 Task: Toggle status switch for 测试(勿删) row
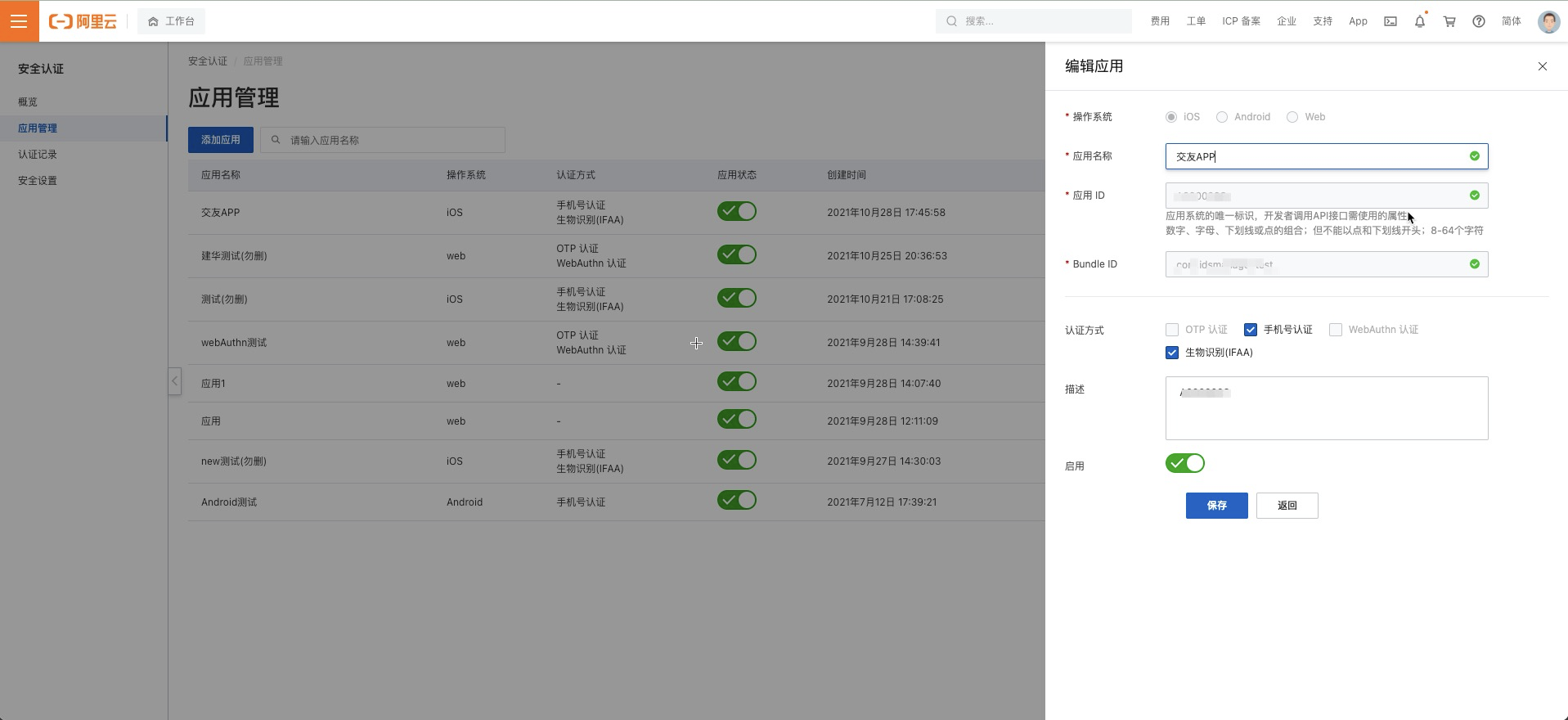737,298
